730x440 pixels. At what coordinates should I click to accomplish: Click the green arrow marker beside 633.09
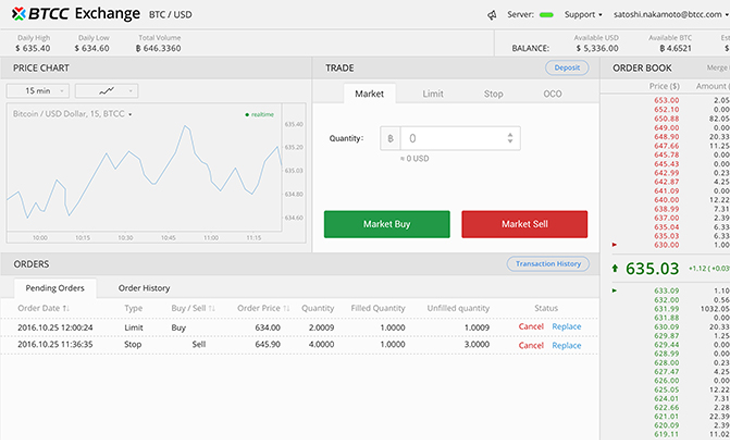tap(614, 291)
